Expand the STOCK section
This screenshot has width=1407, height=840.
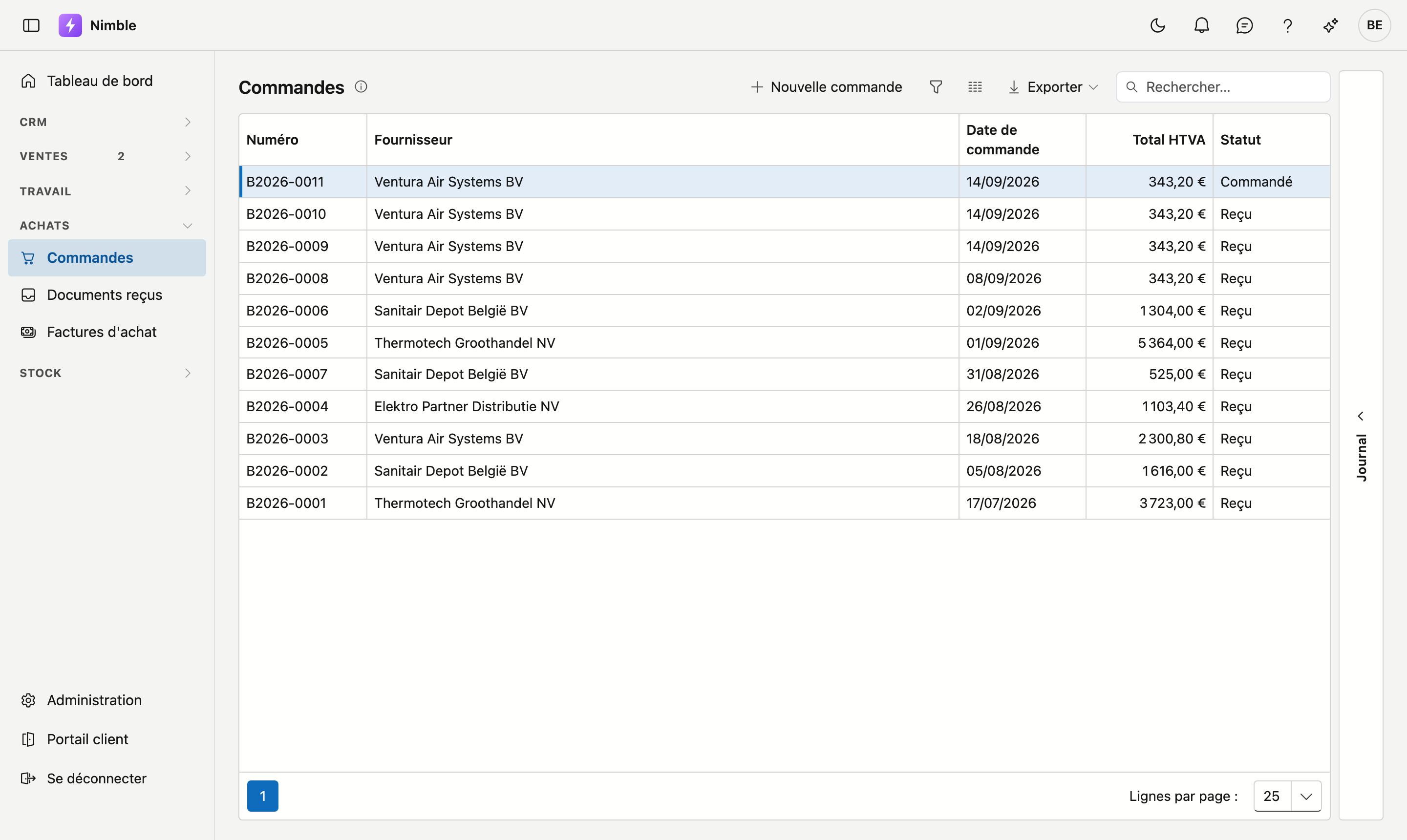pos(107,373)
